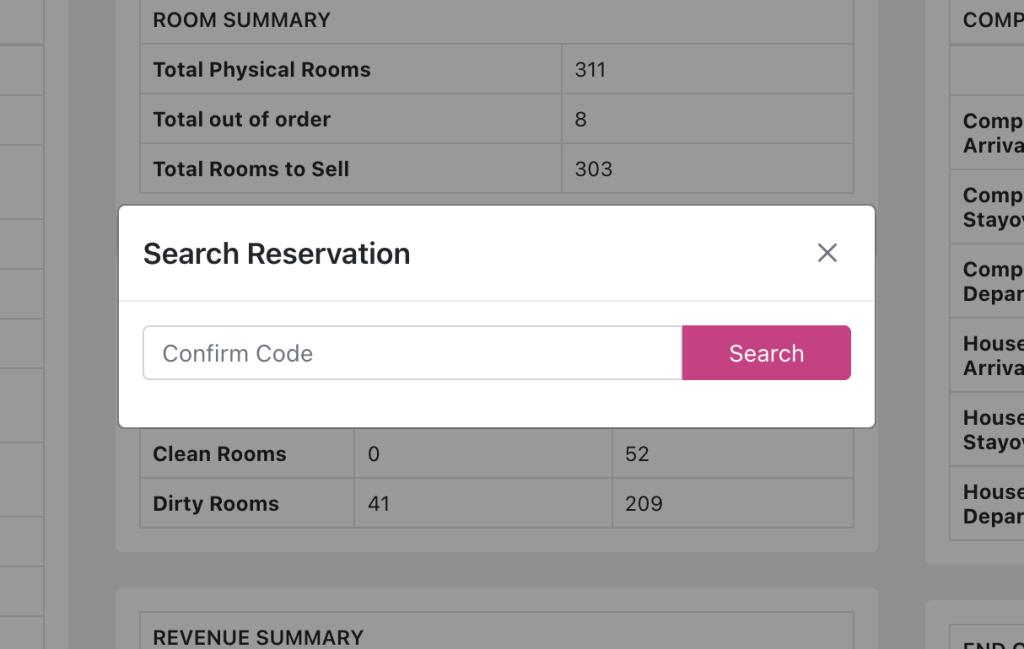
Task: Select the Comp Stayover row label
Action: [x=993, y=207]
